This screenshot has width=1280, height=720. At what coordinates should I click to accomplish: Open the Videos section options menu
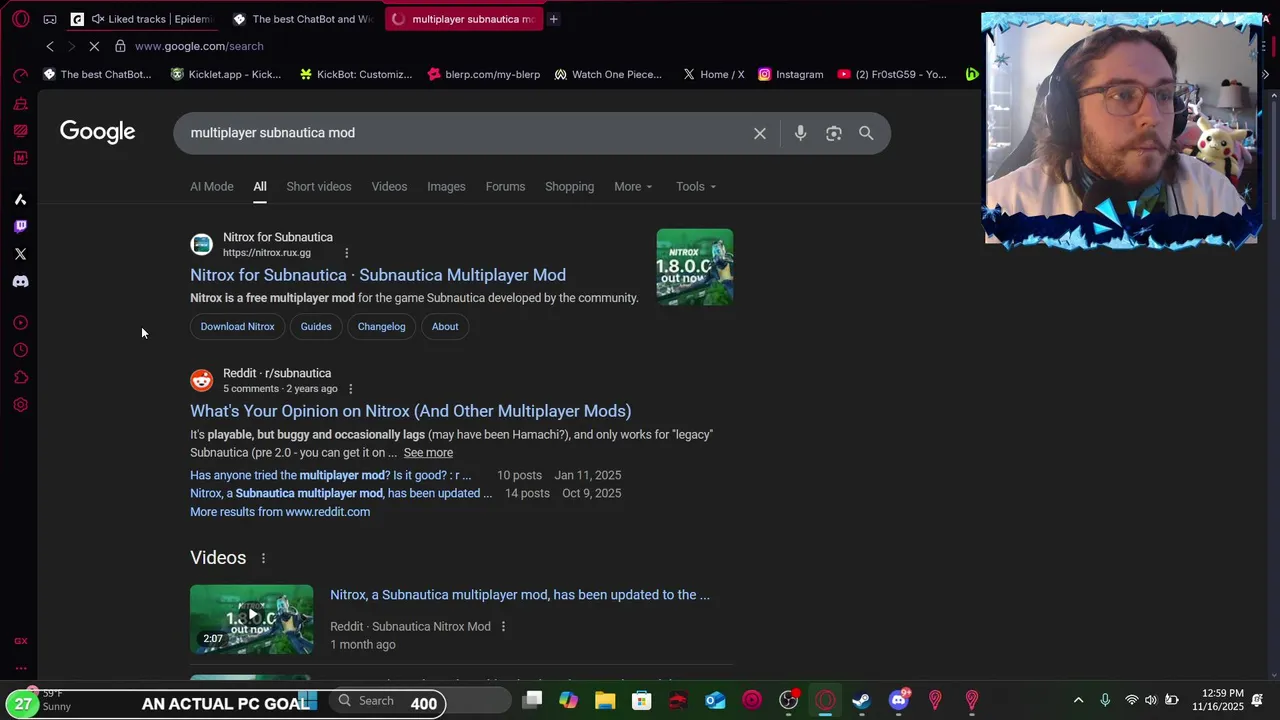pyautogui.click(x=264, y=559)
